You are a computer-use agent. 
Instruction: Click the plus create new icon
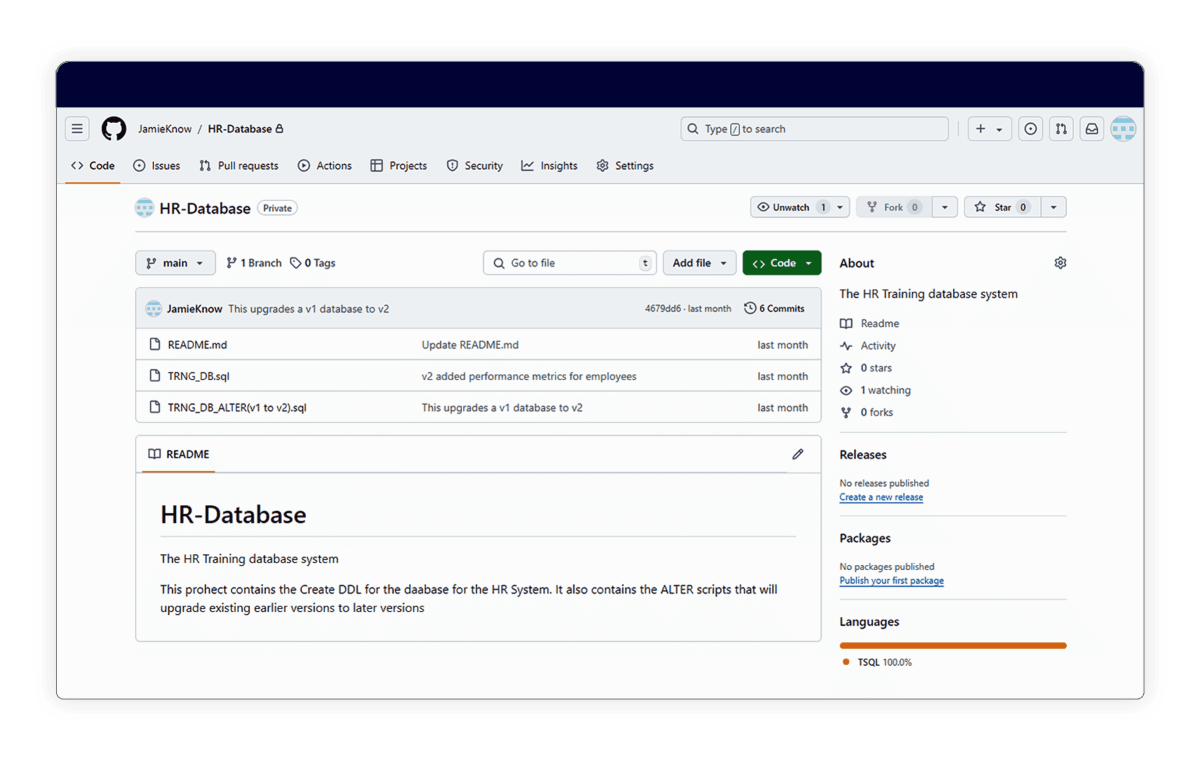click(981, 129)
